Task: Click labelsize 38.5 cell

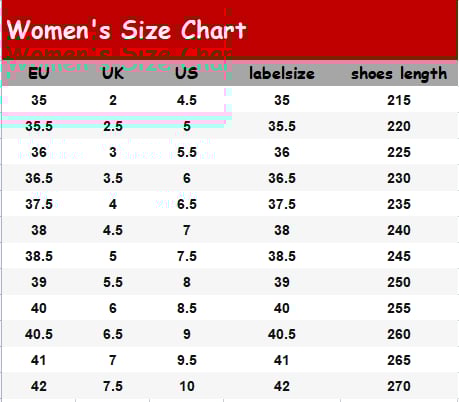Action: pyautogui.click(x=282, y=256)
